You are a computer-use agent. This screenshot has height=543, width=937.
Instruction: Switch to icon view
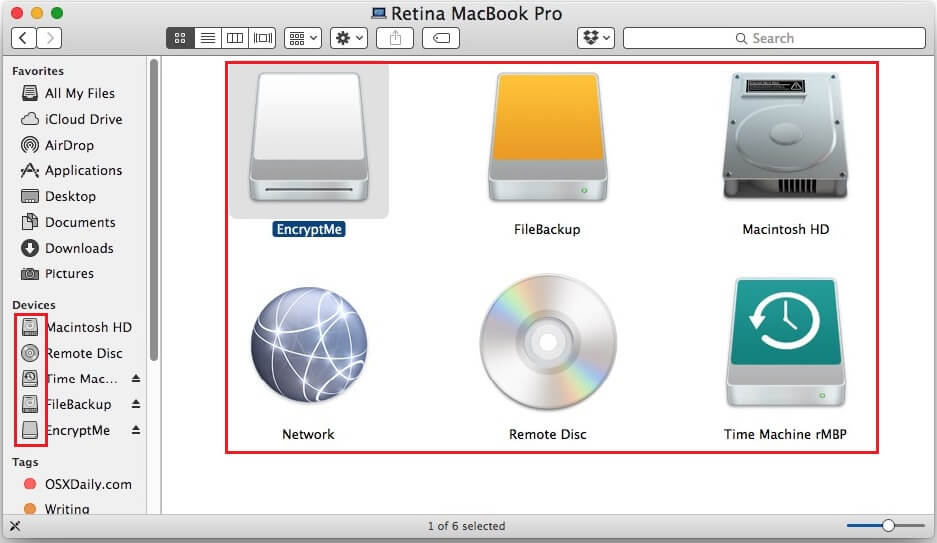180,38
